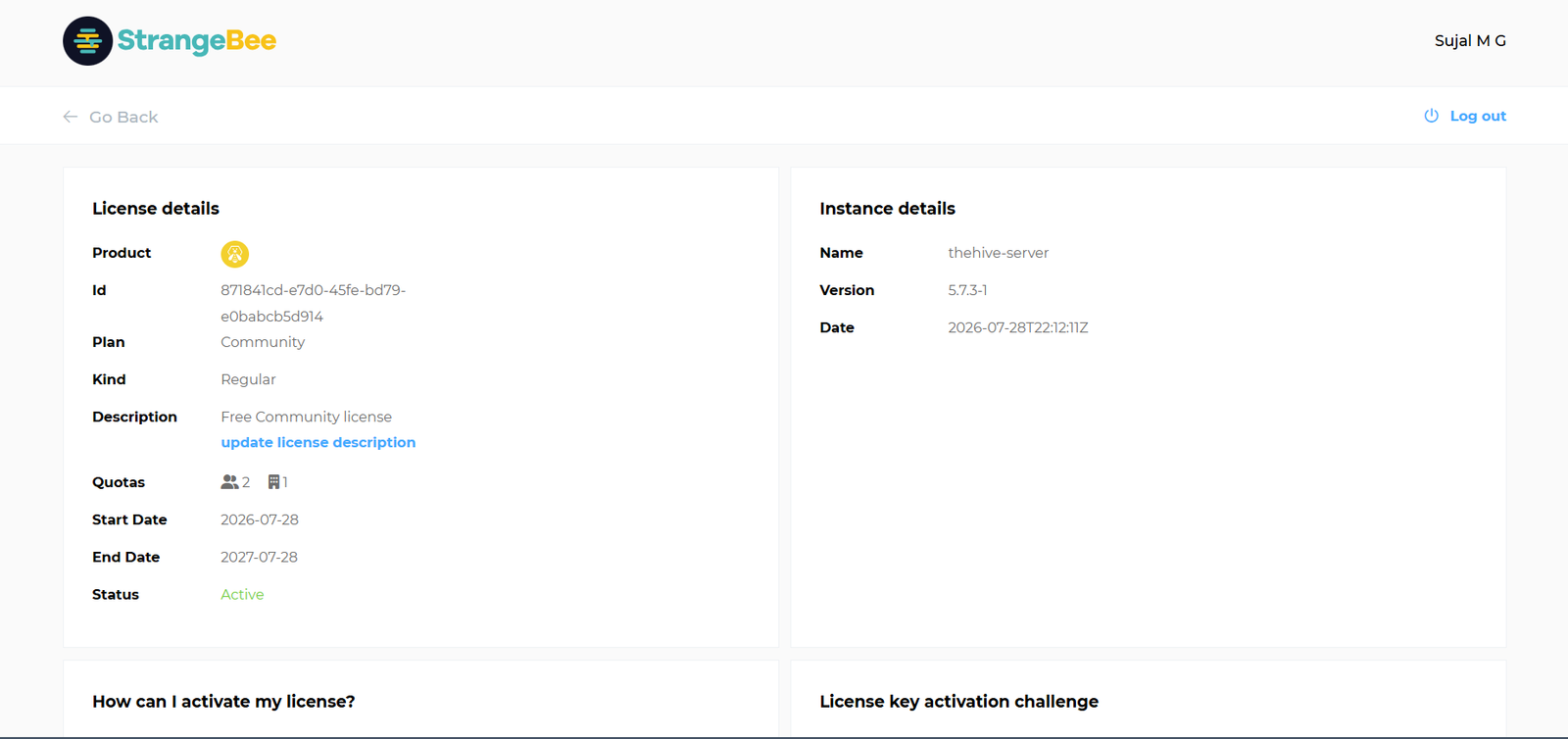Click the Start Date field label
The width and height of the screenshot is (1568, 739).
coord(129,519)
